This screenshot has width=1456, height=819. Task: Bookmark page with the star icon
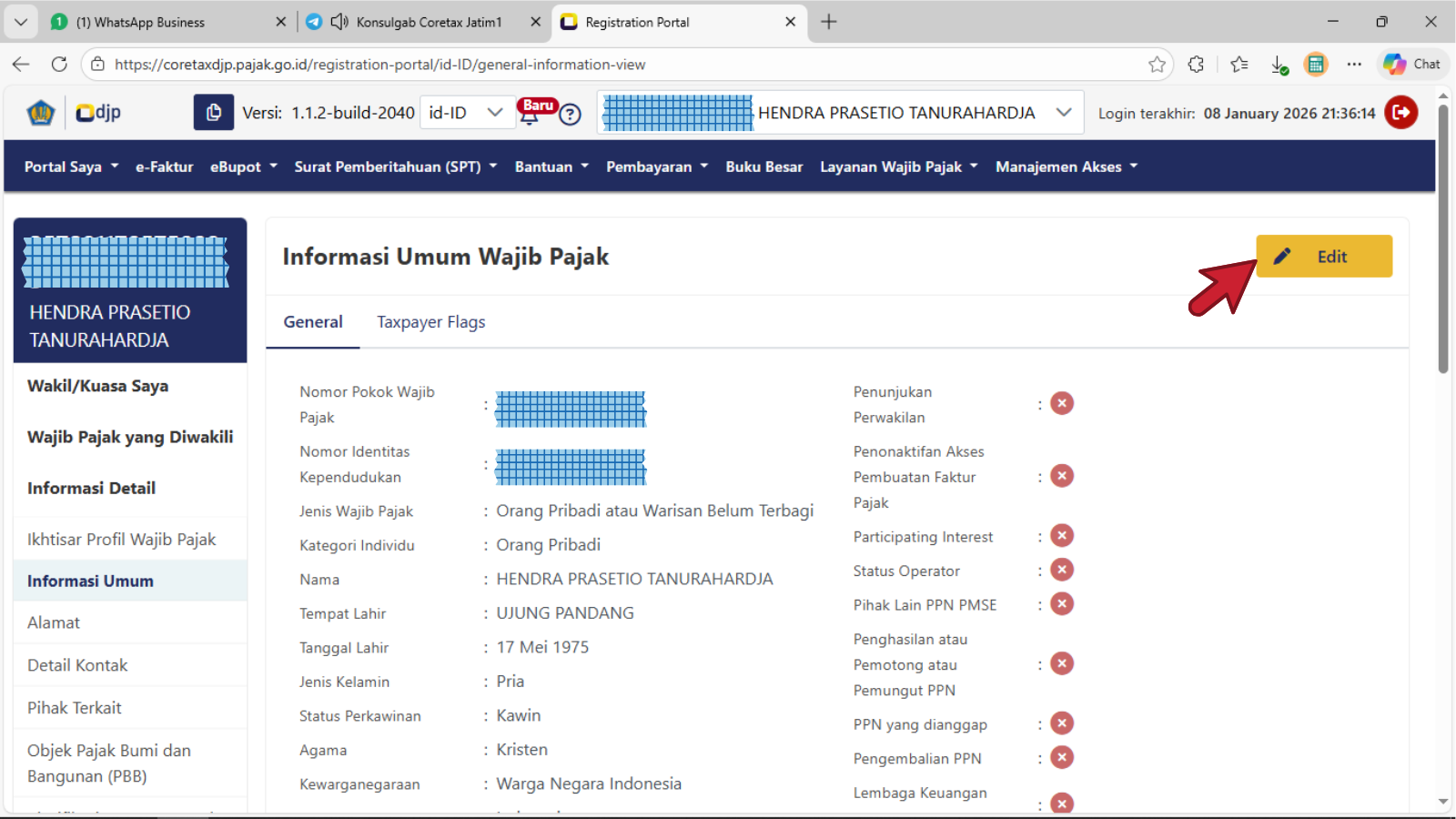(1157, 65)
